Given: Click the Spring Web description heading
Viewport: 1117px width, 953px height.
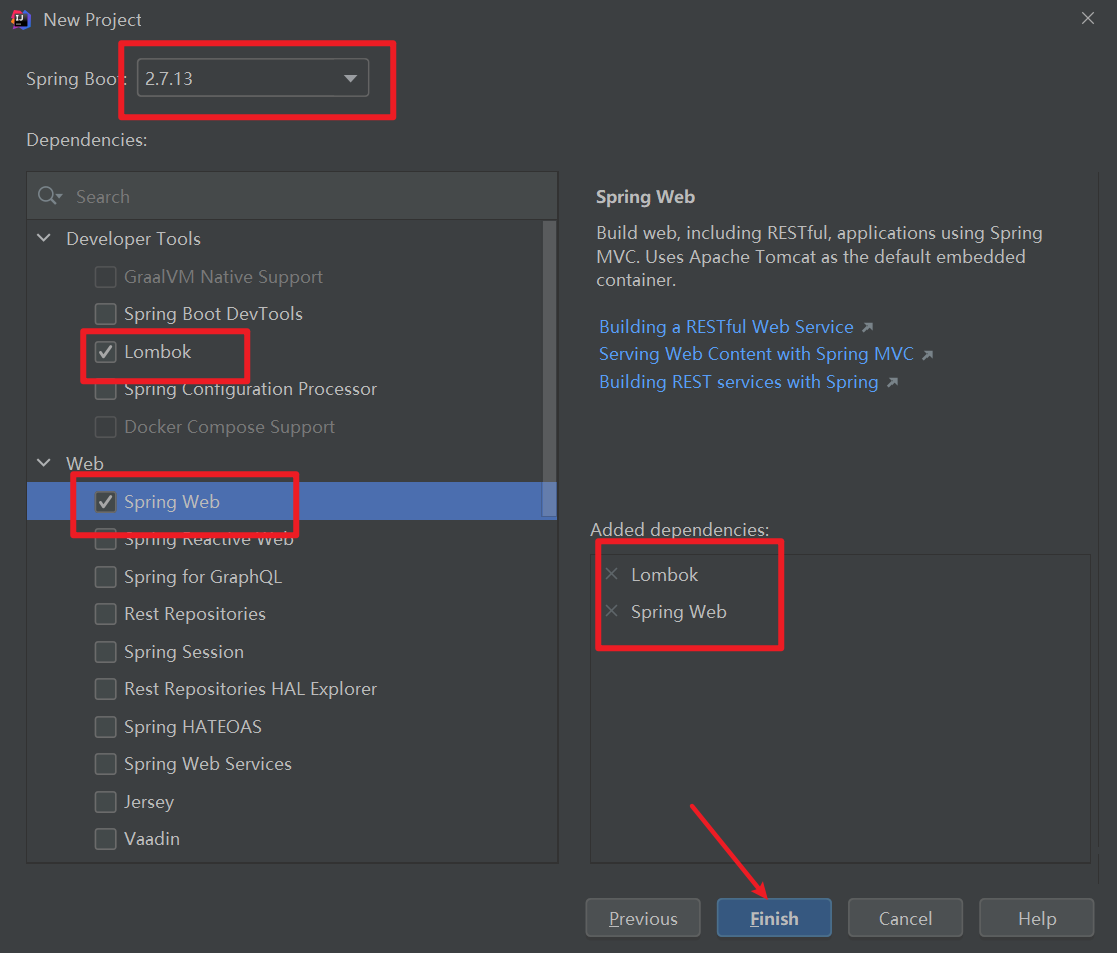Looking at the screenshot, I should pyautogui.click(x=645, y=197).
